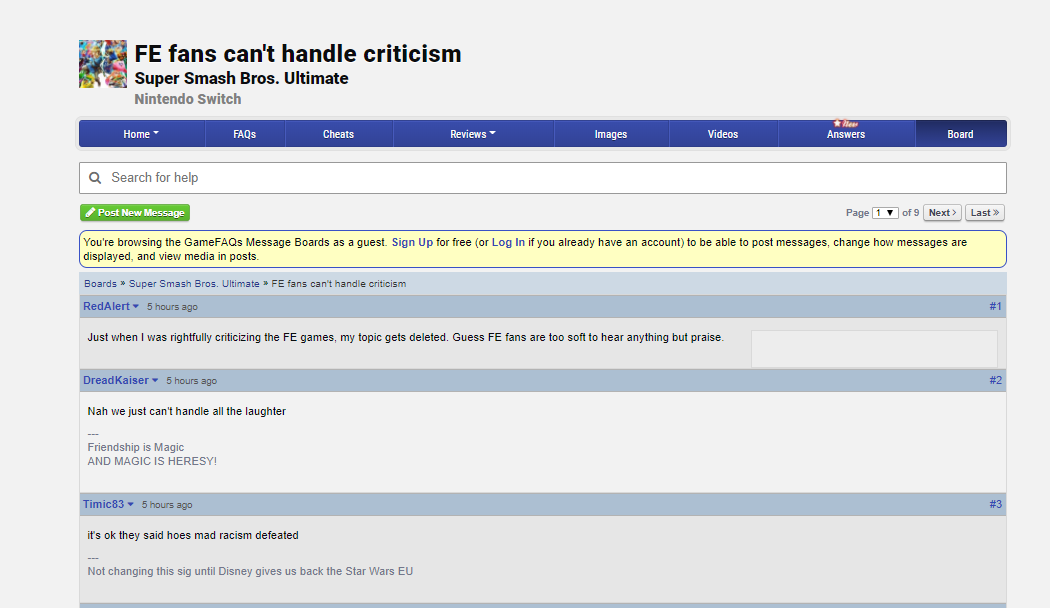Image resolution: width=1050 pixels, height=608 pixels.
Task: Click the signature 'AND MAGIC IS HERESY!'
Action: click(x=152, y=461)
